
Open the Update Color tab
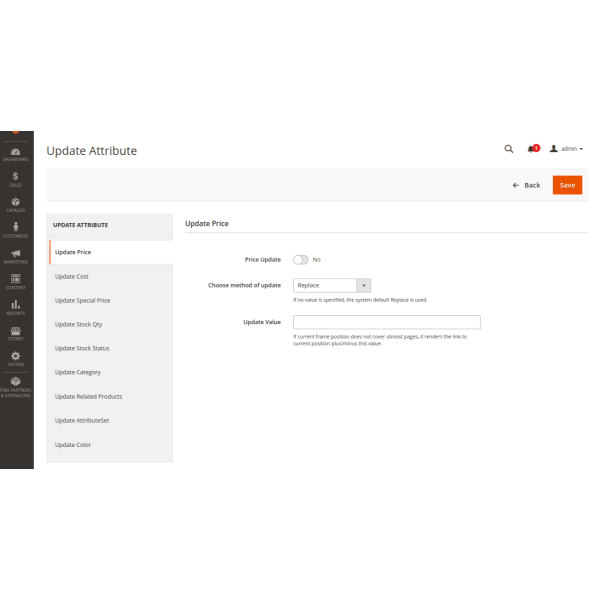tap(73, 445)
